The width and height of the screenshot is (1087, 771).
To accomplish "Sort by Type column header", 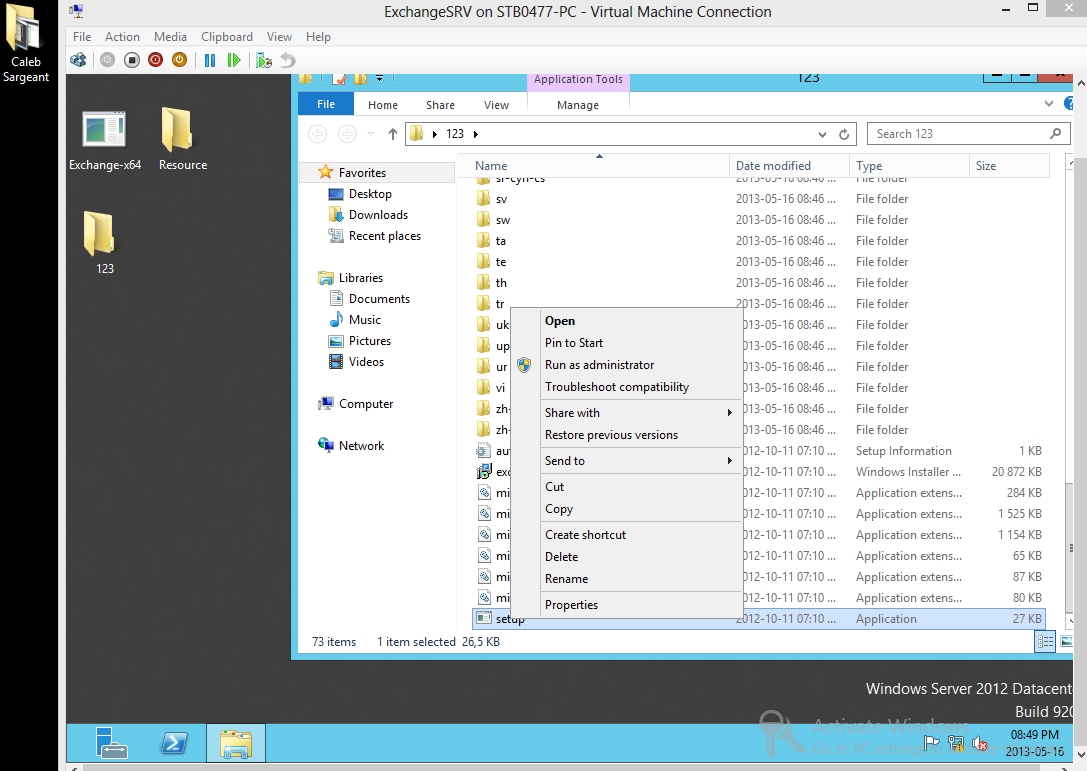I will (909, 166).
